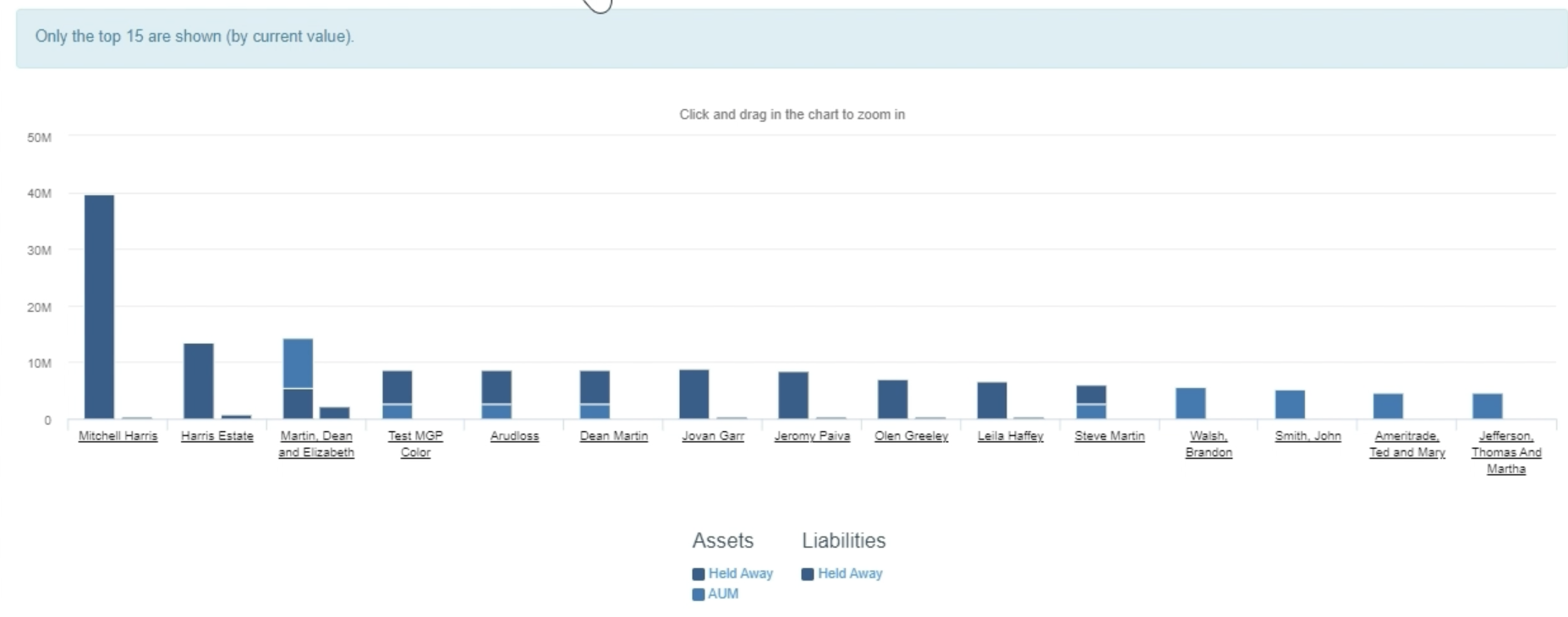Click the AUM segment of Martin, Dean and Elizabeth bar
Screen dimensions: 1568x617
(298, 363)
